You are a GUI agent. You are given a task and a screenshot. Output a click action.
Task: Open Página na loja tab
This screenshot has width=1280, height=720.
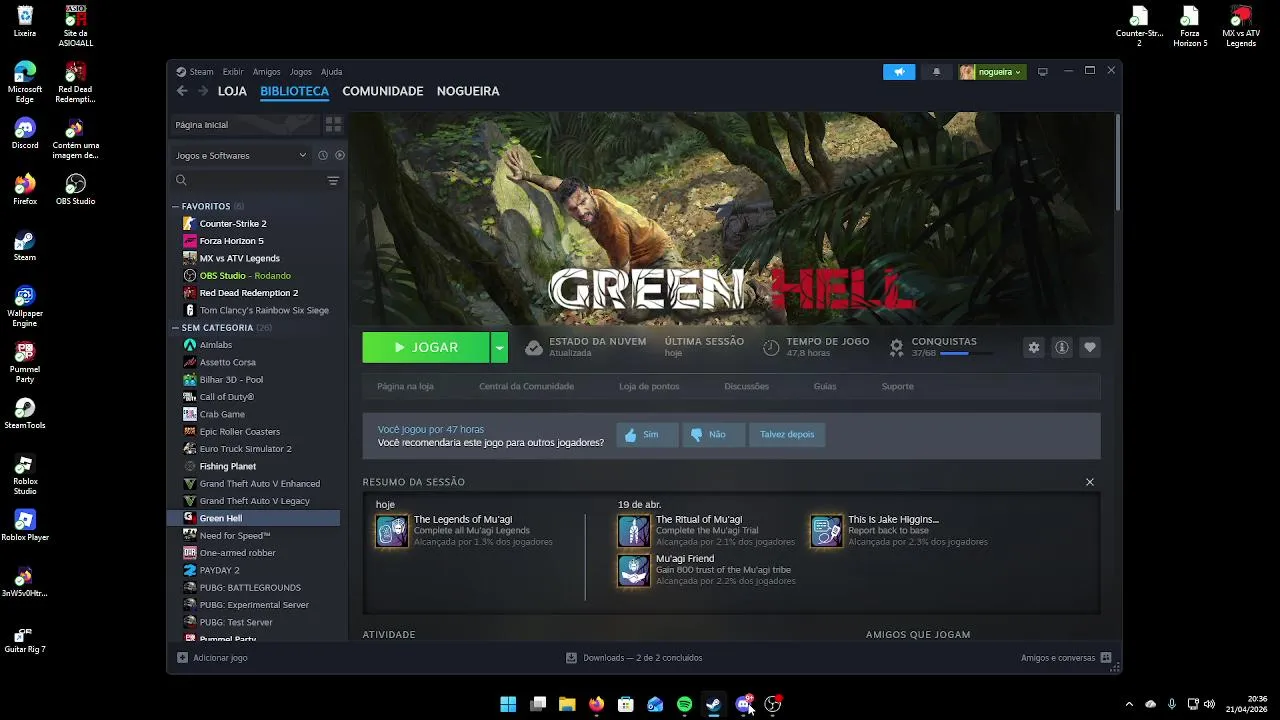[x=405, y=386]
